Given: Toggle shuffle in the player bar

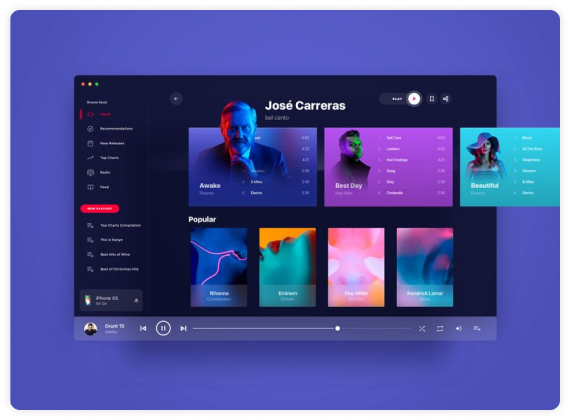Looking at the screenshot, I should [x=422, y=329].
